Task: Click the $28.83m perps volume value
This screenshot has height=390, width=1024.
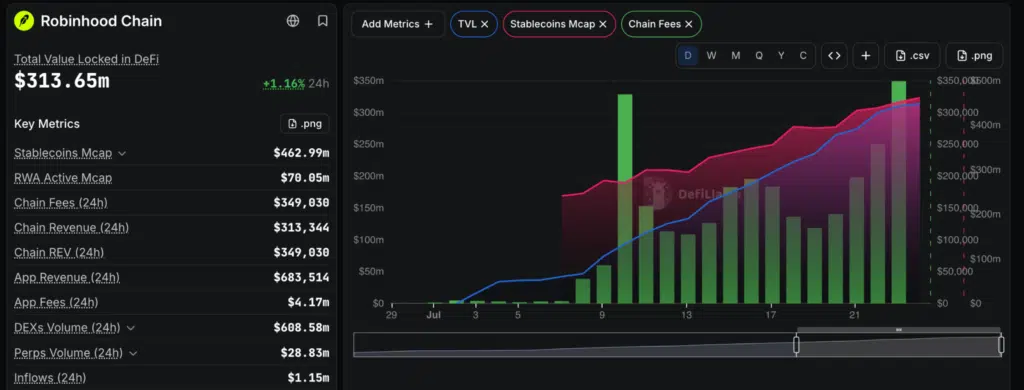Action: pyautogui.click(x=305, y=353)
